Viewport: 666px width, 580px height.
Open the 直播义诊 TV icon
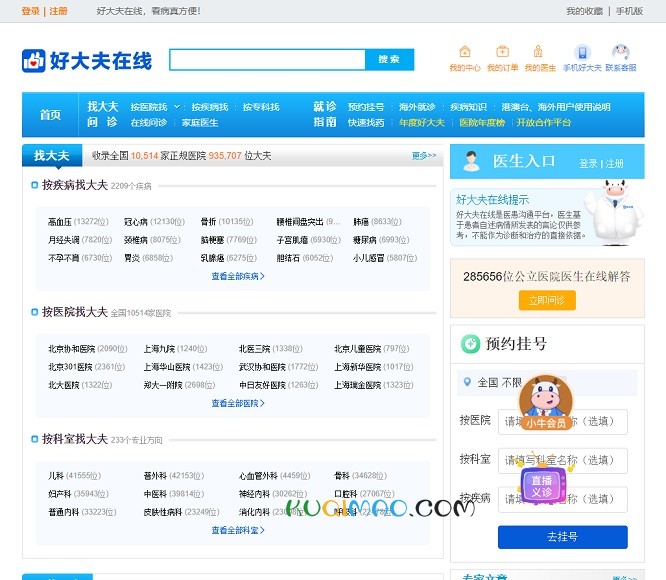543,485
